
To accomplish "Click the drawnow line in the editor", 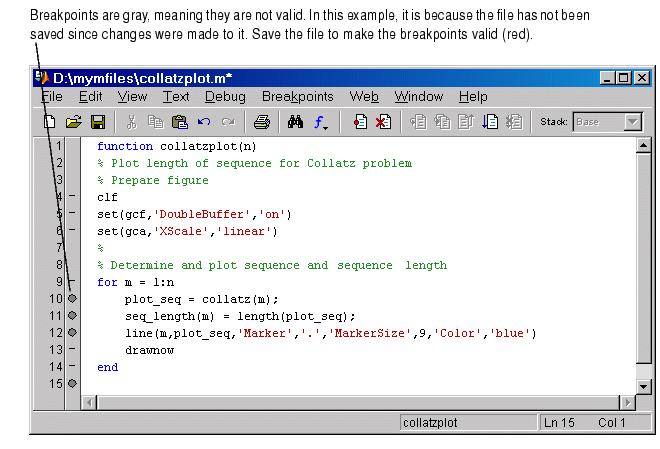I will (x=150, y=350).
